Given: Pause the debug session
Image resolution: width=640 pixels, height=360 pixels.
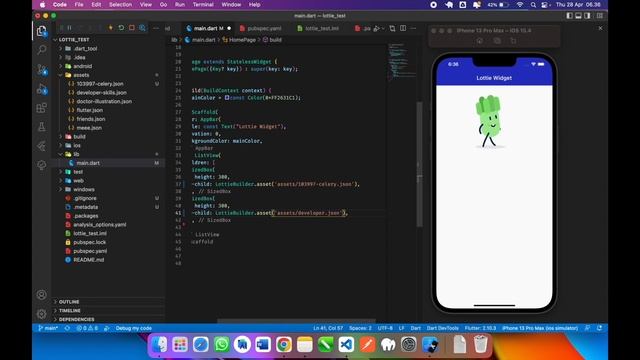Looking at the screenshot, I should tap(69, 28).
